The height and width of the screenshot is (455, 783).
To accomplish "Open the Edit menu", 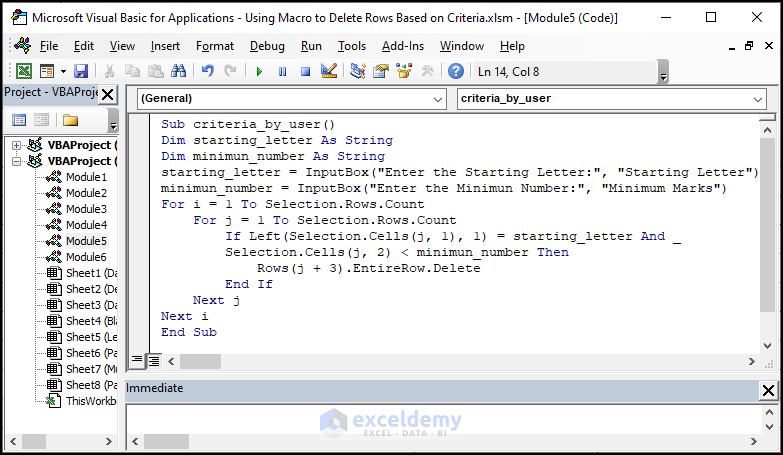I will coord(83,46).
